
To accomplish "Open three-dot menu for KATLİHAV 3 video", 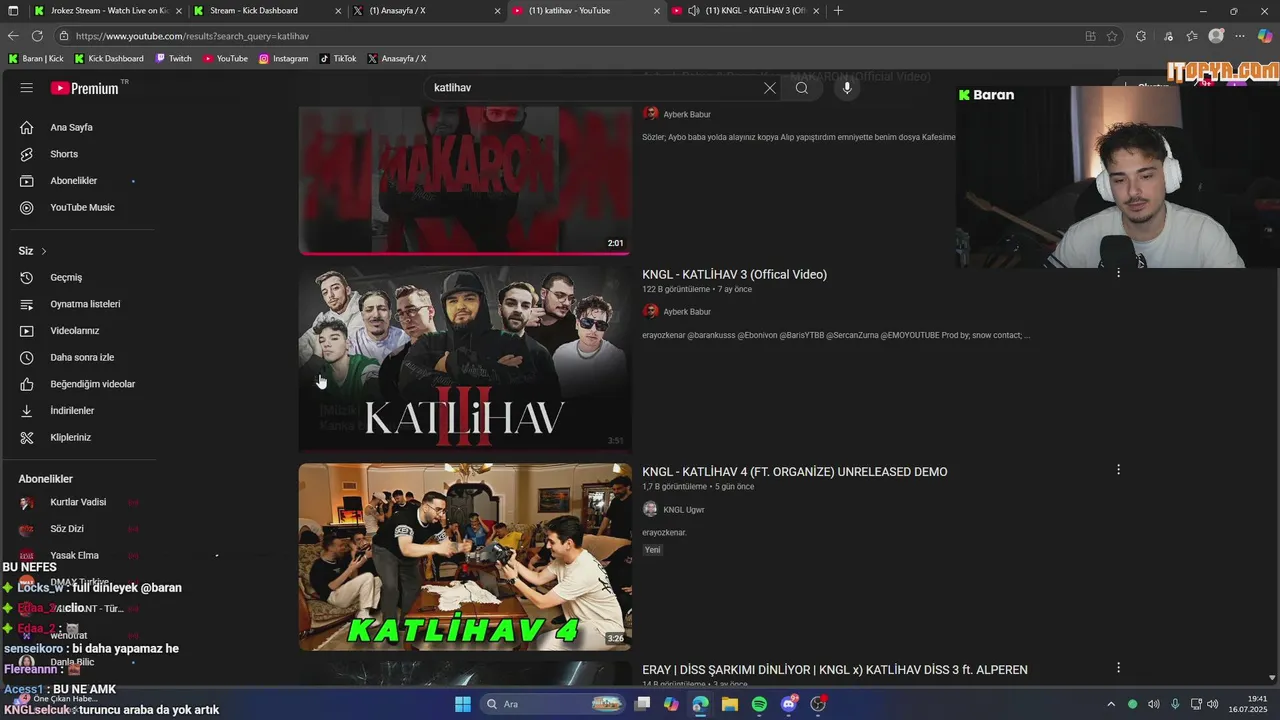I will tap(1118, 272).
